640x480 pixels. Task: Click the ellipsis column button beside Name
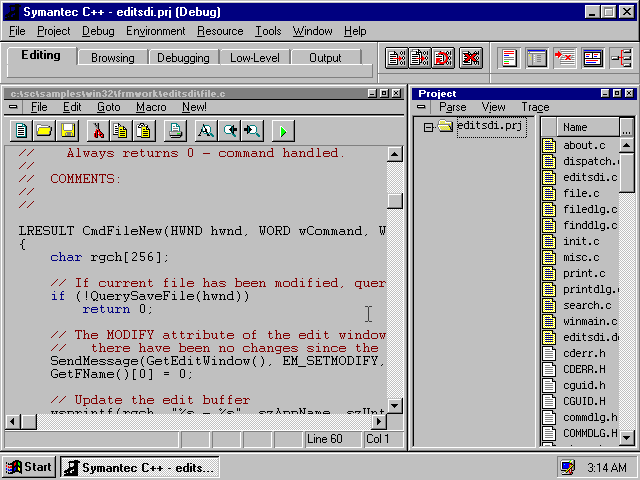[627, 127]
